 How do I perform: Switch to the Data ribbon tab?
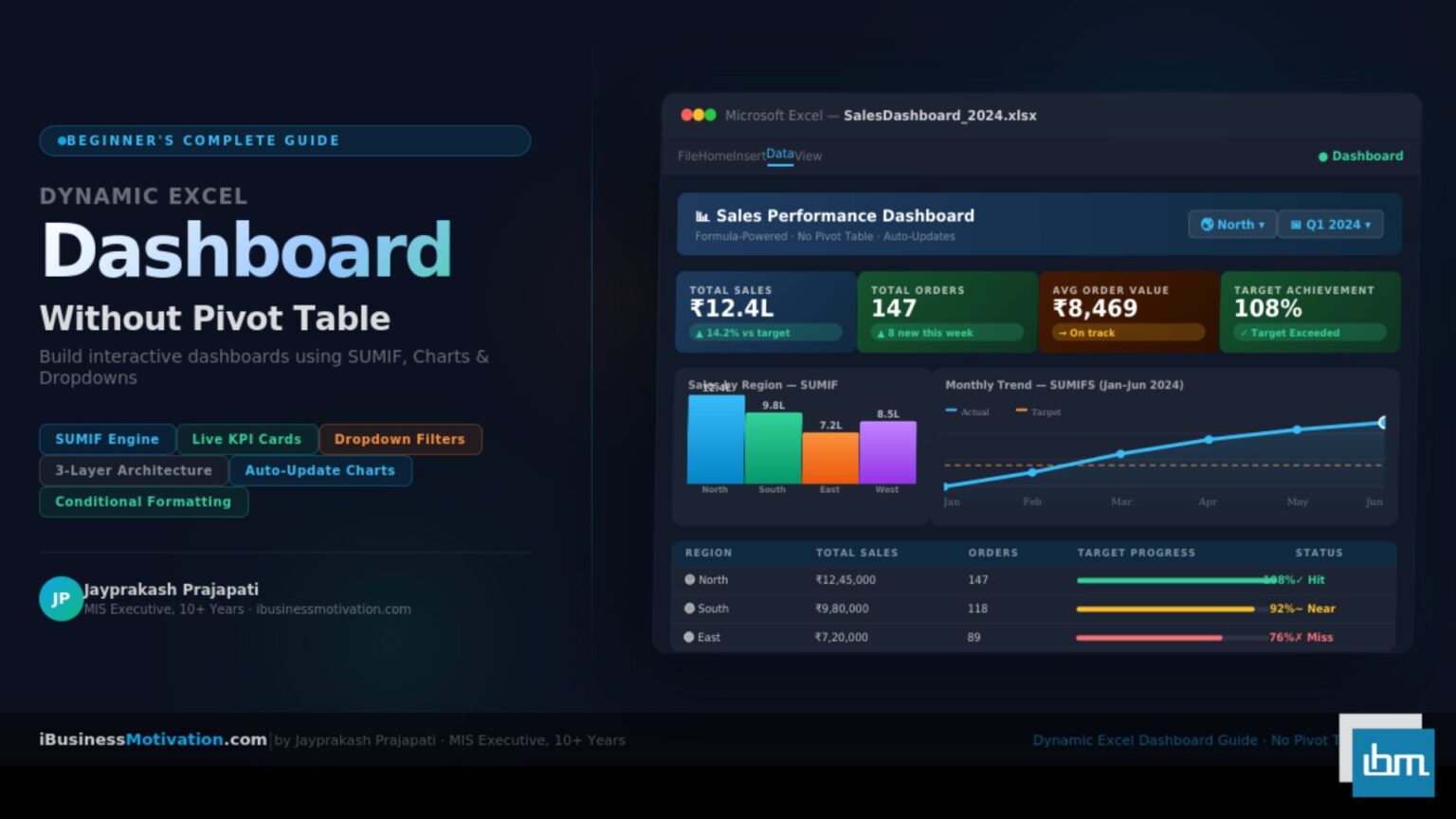779,154
